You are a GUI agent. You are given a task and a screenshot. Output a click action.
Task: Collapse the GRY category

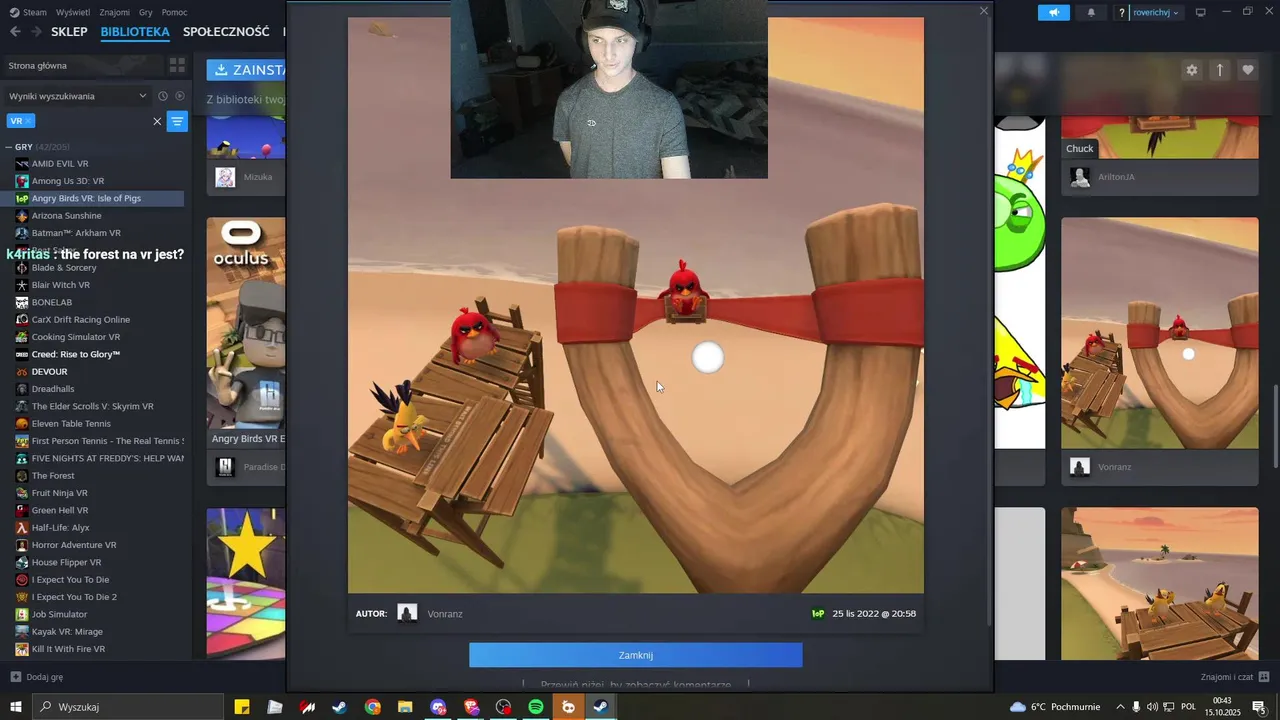coord(9,147)
